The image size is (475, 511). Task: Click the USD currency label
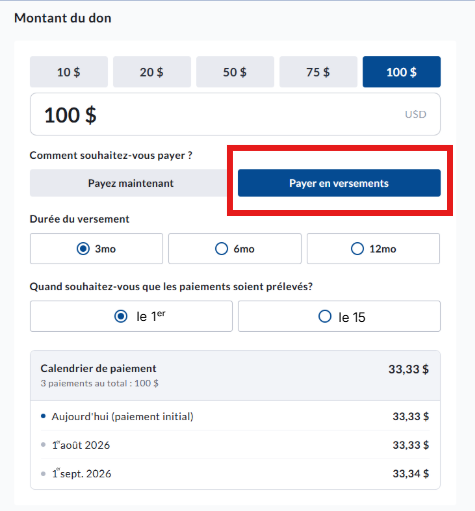click(415, 114)
